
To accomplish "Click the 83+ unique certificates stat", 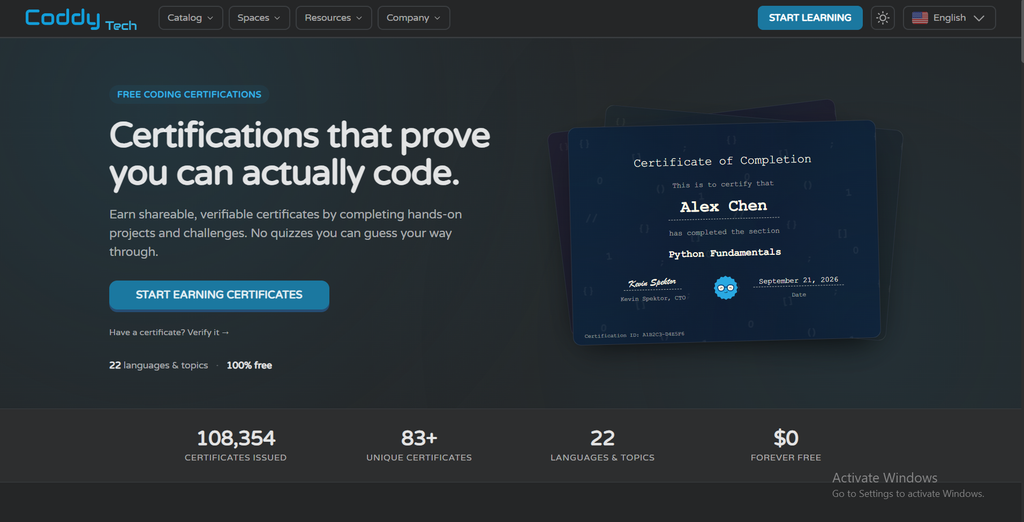I will pos(419,445).
